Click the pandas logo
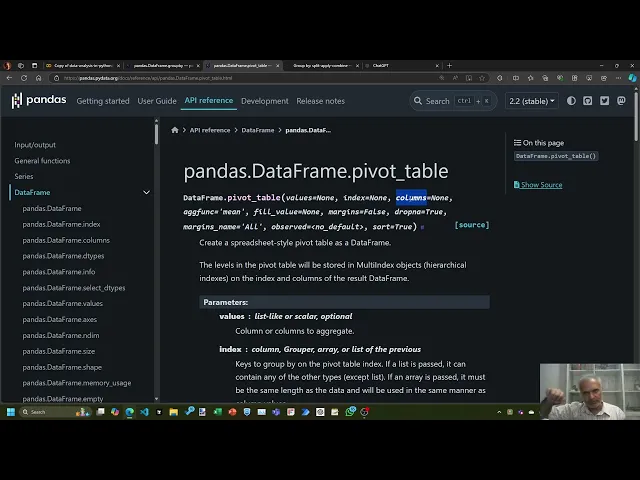 39,100
